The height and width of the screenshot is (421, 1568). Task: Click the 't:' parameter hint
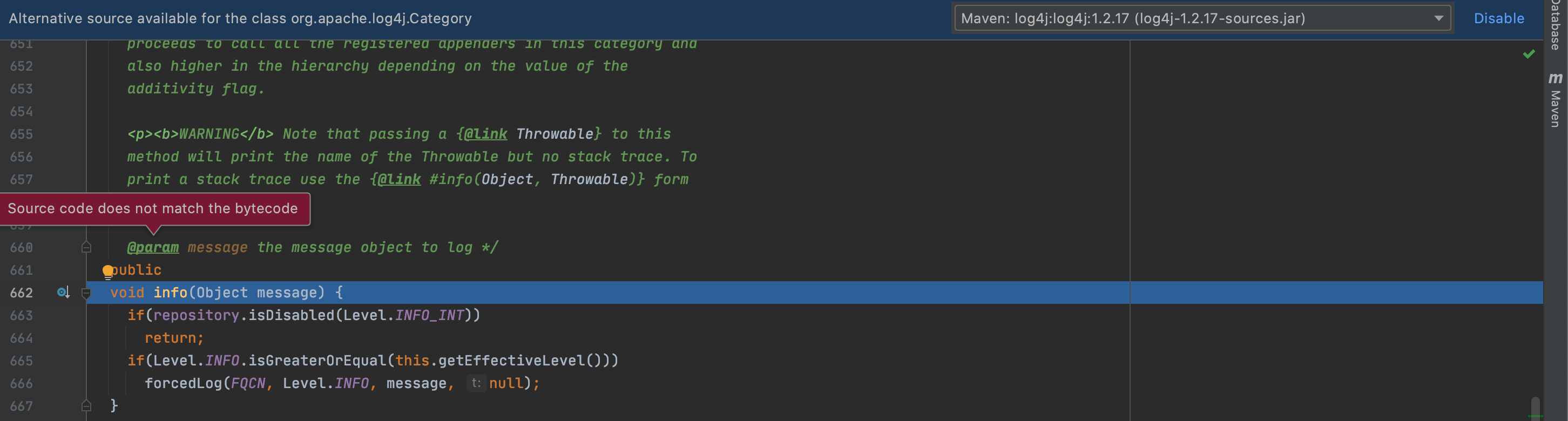tap(476, 383)
